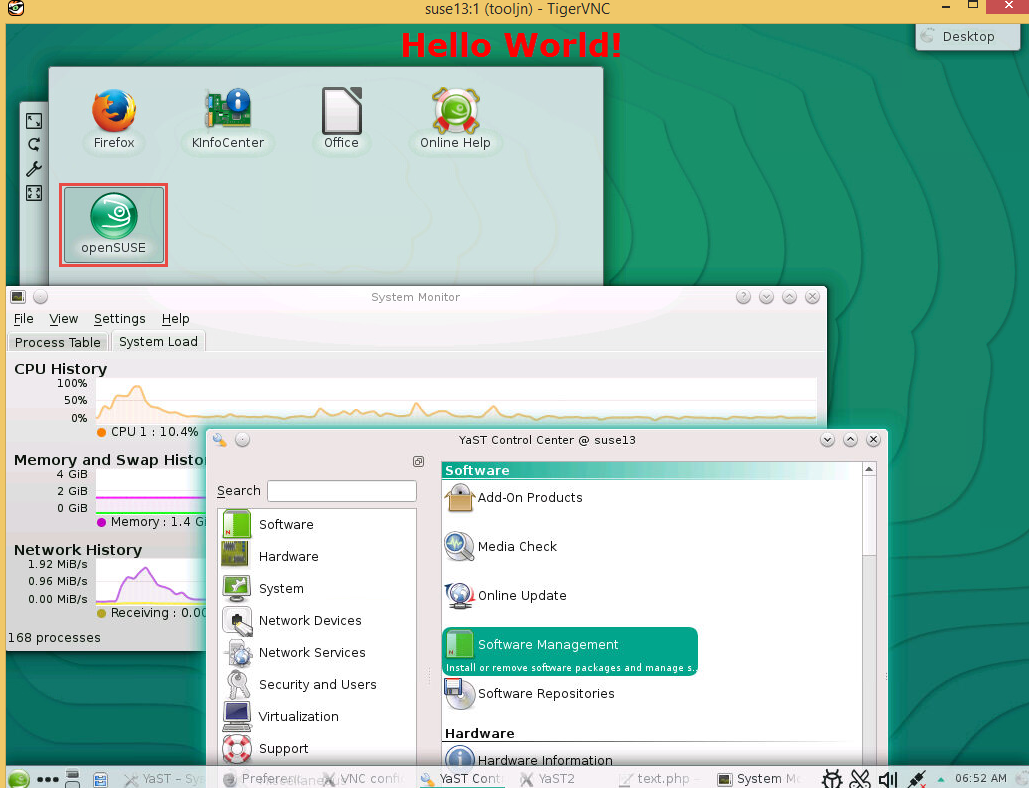Viewport: 1029px width, 788px height.
Task: Open Online Update module
Action: point(506,595)
